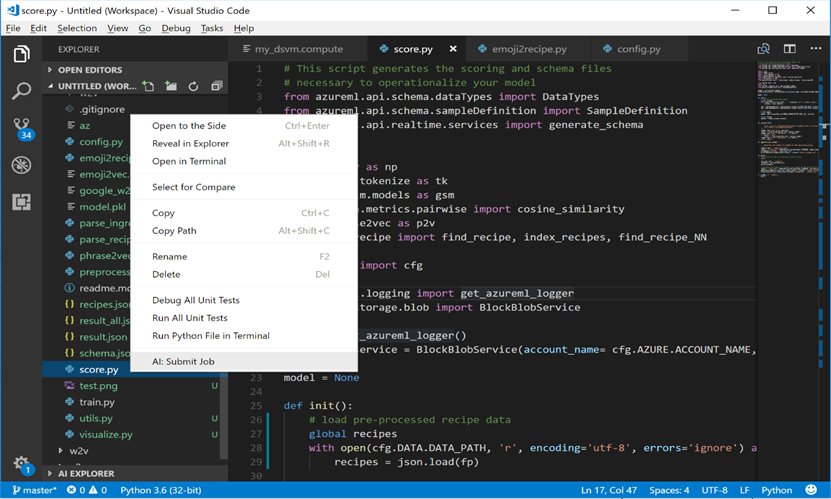Expand the AI EXPLORER section
The height and width of the screenshot is (499, 831).
pos(82,474)
